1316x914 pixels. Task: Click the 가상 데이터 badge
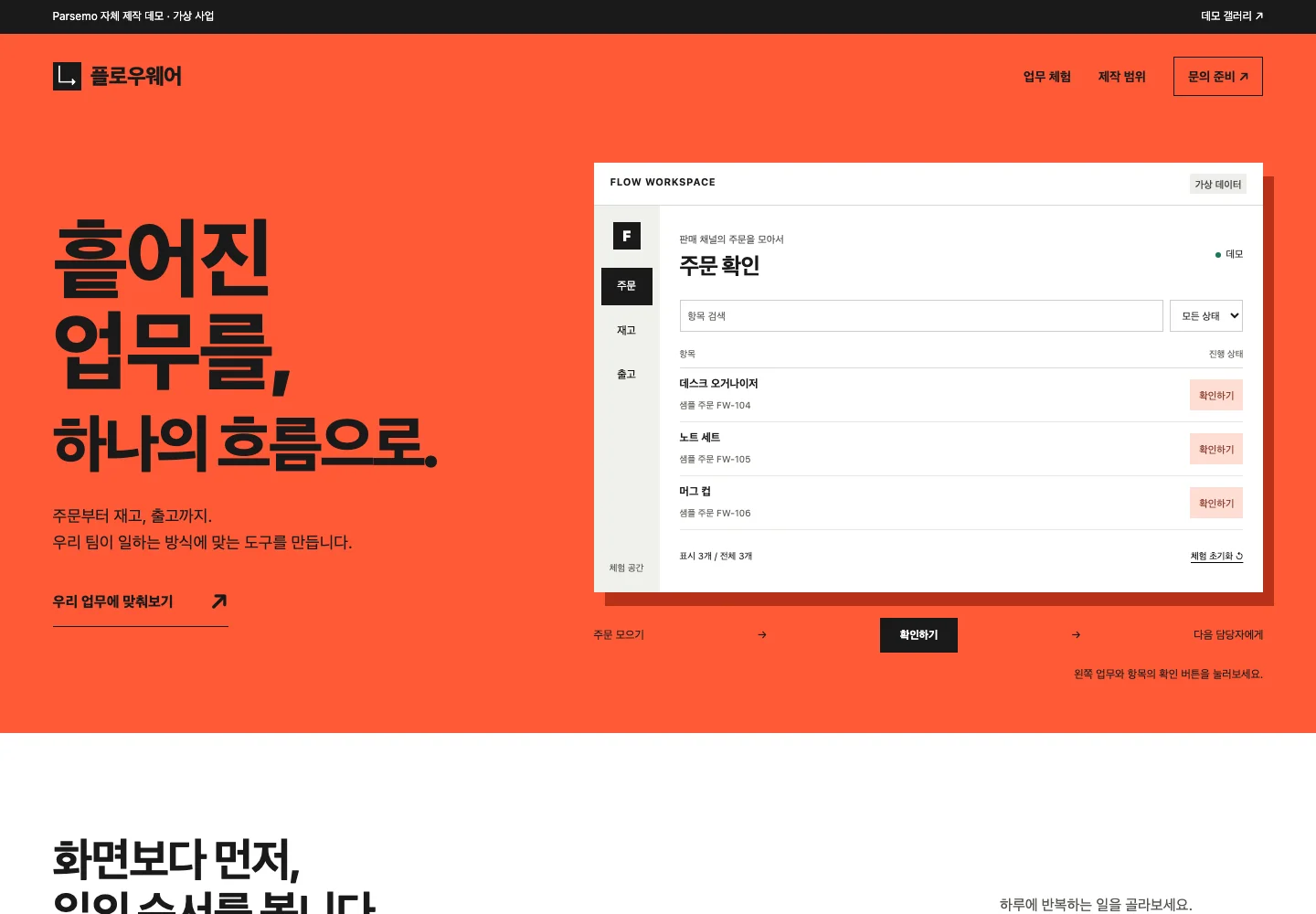click(1218, 184)
